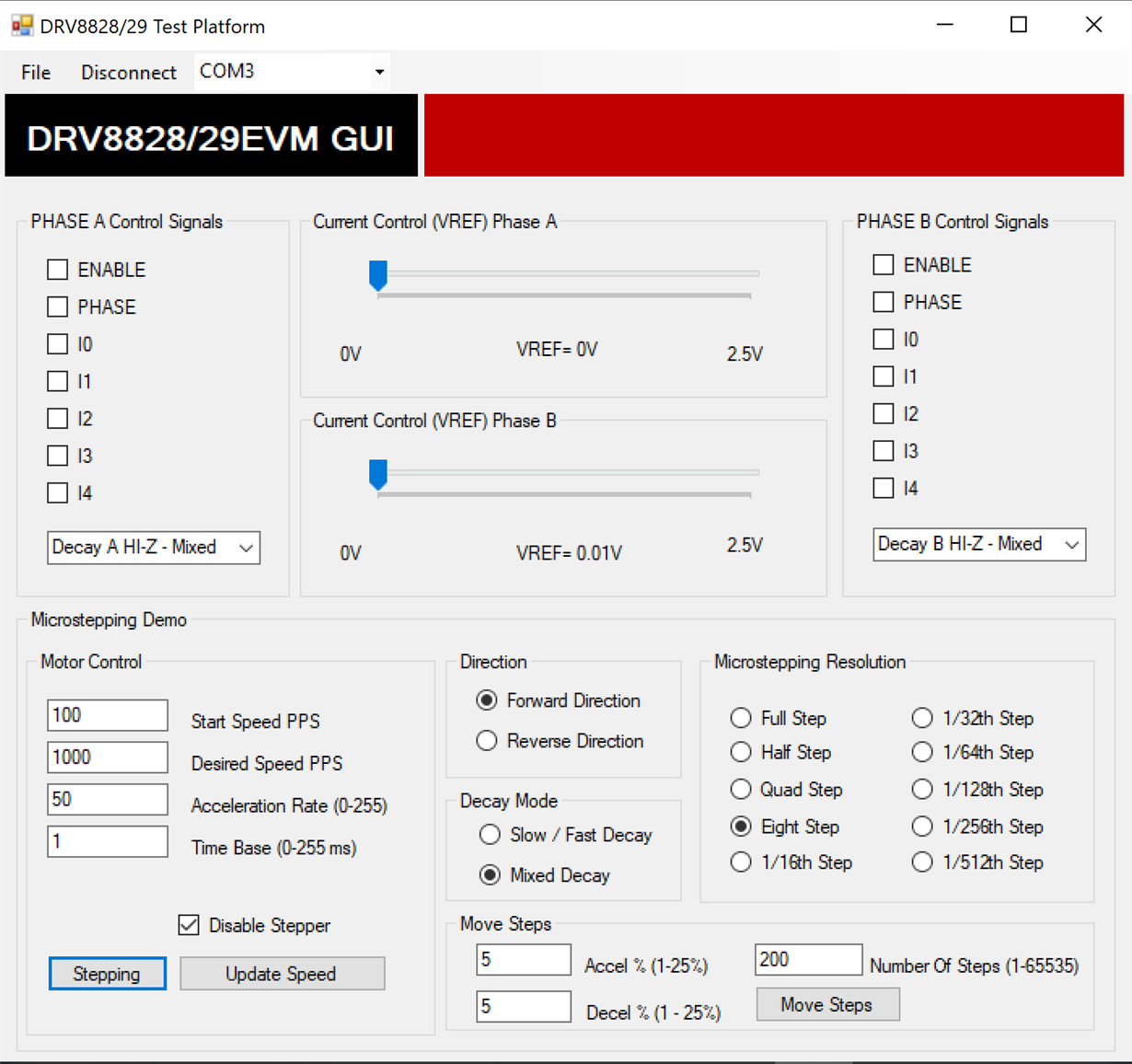
Task: Minimize the Test Platform window
Action: tap(944, 25)
